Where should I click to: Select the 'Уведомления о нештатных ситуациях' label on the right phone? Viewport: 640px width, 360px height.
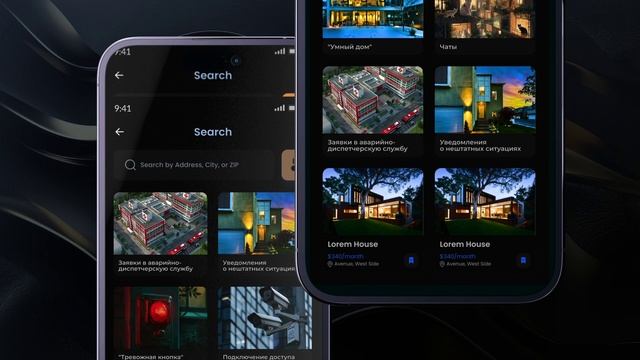coord(480,145)
